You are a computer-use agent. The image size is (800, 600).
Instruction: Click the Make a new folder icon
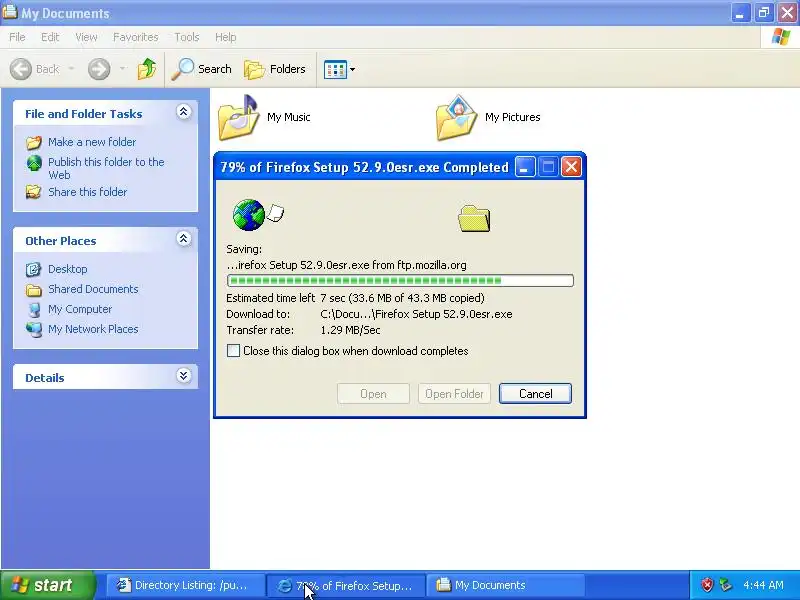tap(34, 142)
